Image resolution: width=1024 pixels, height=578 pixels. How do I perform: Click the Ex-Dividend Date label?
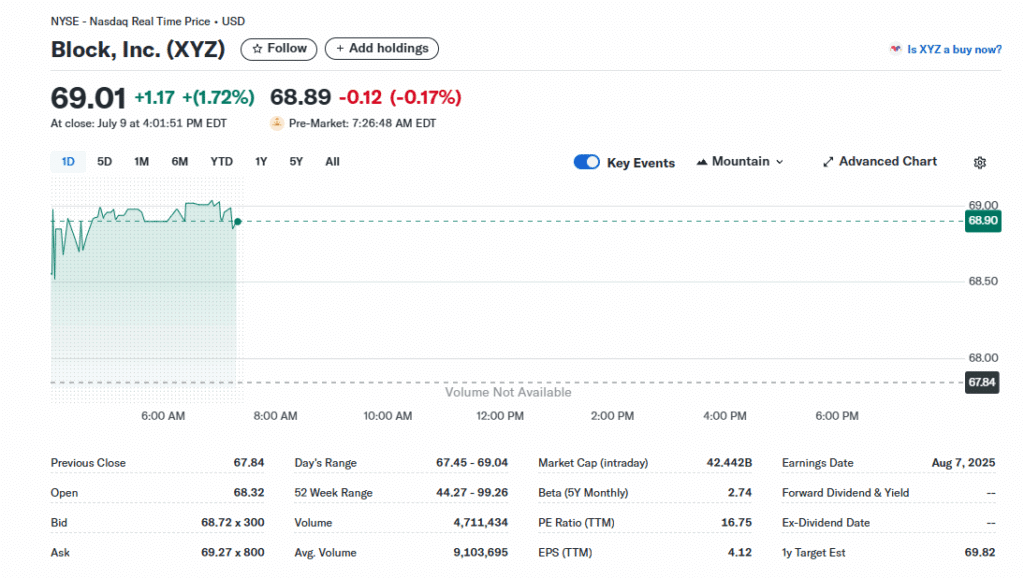(825, 522)
